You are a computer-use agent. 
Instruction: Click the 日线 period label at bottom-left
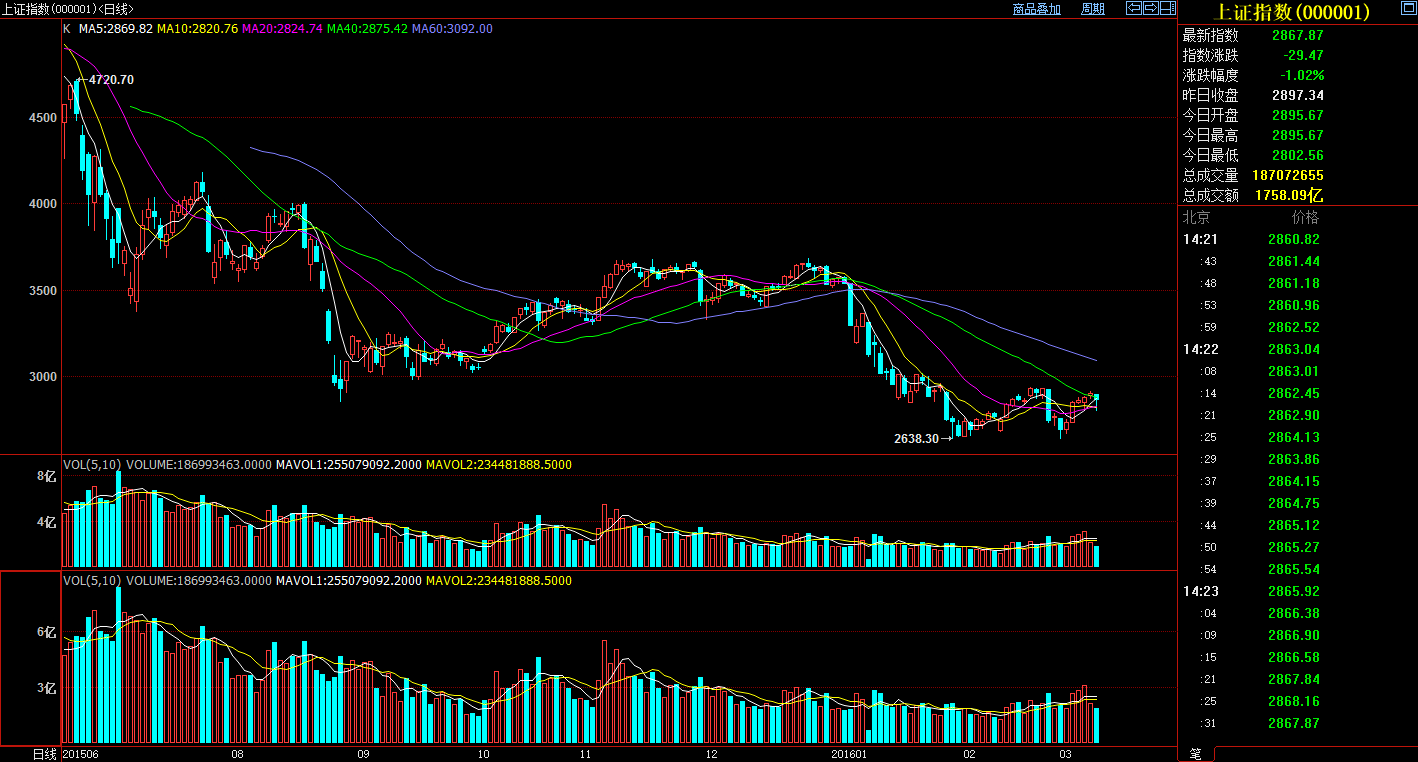(x=44, y=753)
